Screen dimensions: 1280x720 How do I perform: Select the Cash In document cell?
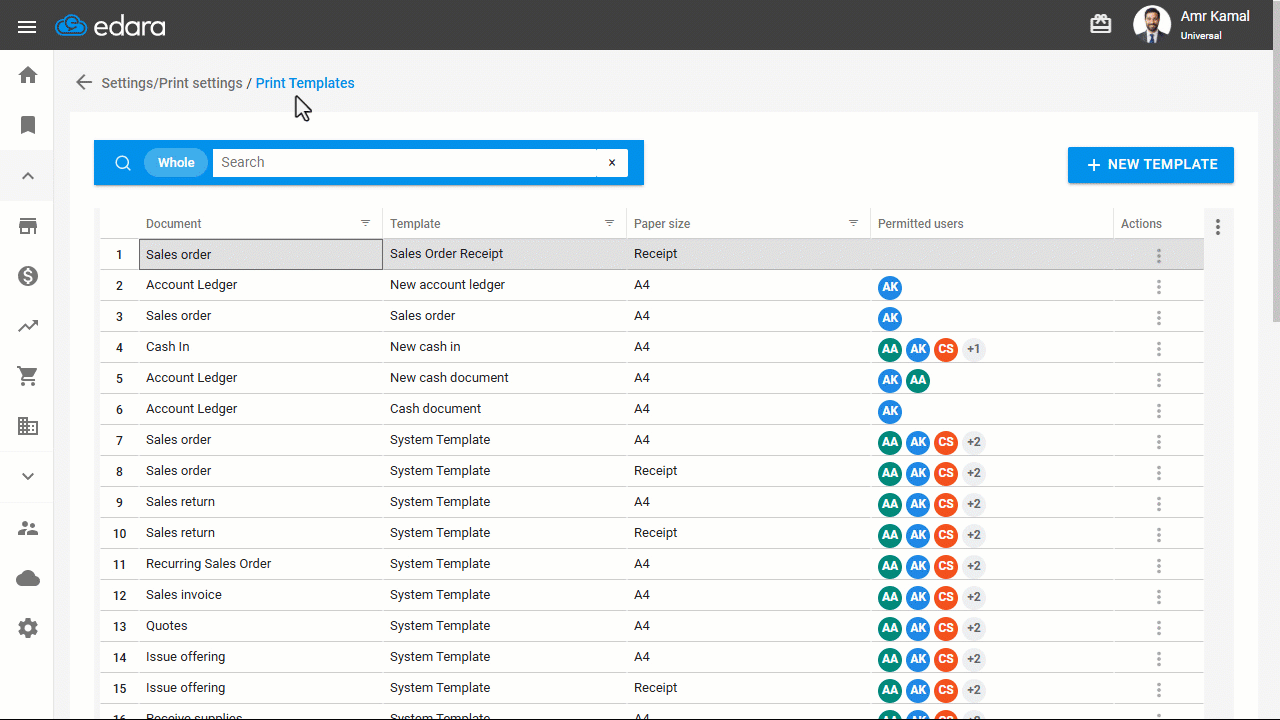coord(261,347)
